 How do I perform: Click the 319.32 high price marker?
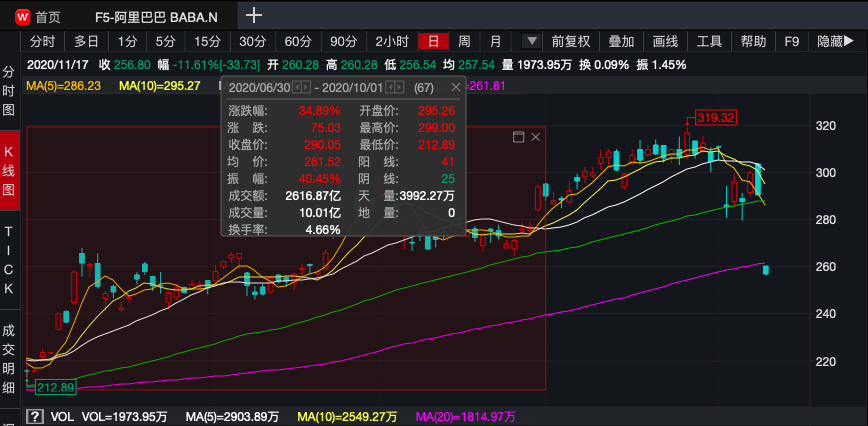click(x=715, y=118)
